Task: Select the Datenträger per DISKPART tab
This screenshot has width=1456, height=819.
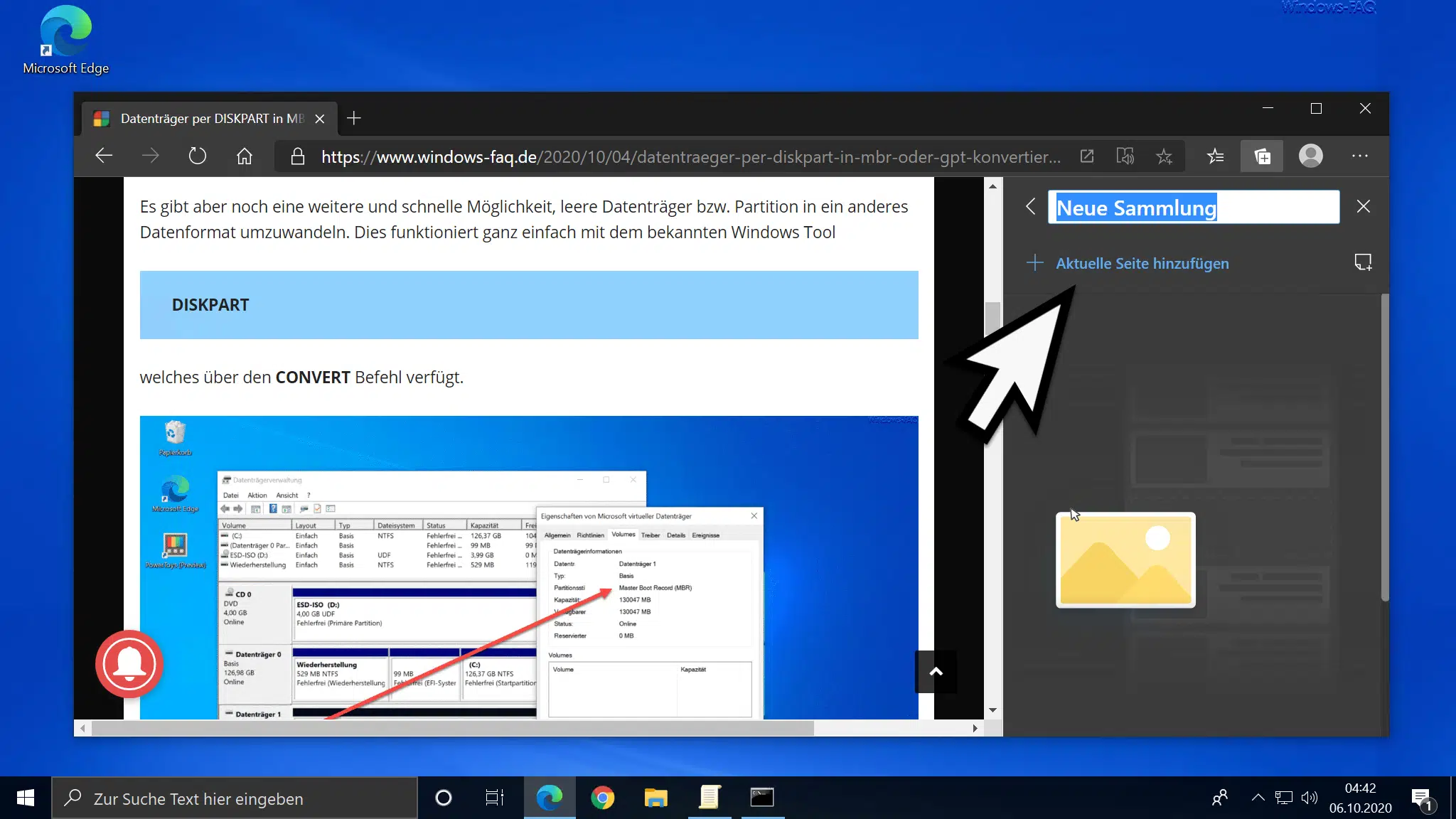Action: coord(208,119)
